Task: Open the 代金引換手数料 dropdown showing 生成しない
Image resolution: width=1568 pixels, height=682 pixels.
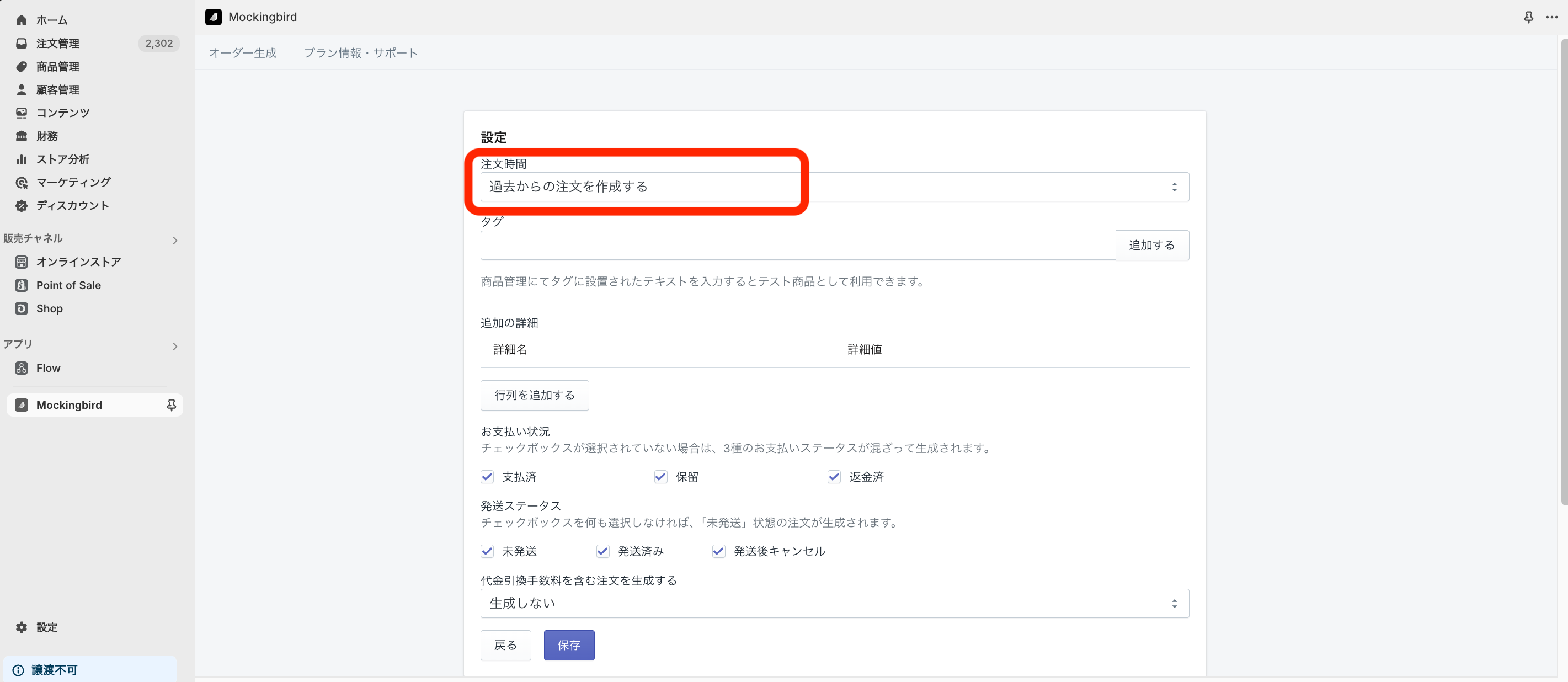Action: point(835,603)
